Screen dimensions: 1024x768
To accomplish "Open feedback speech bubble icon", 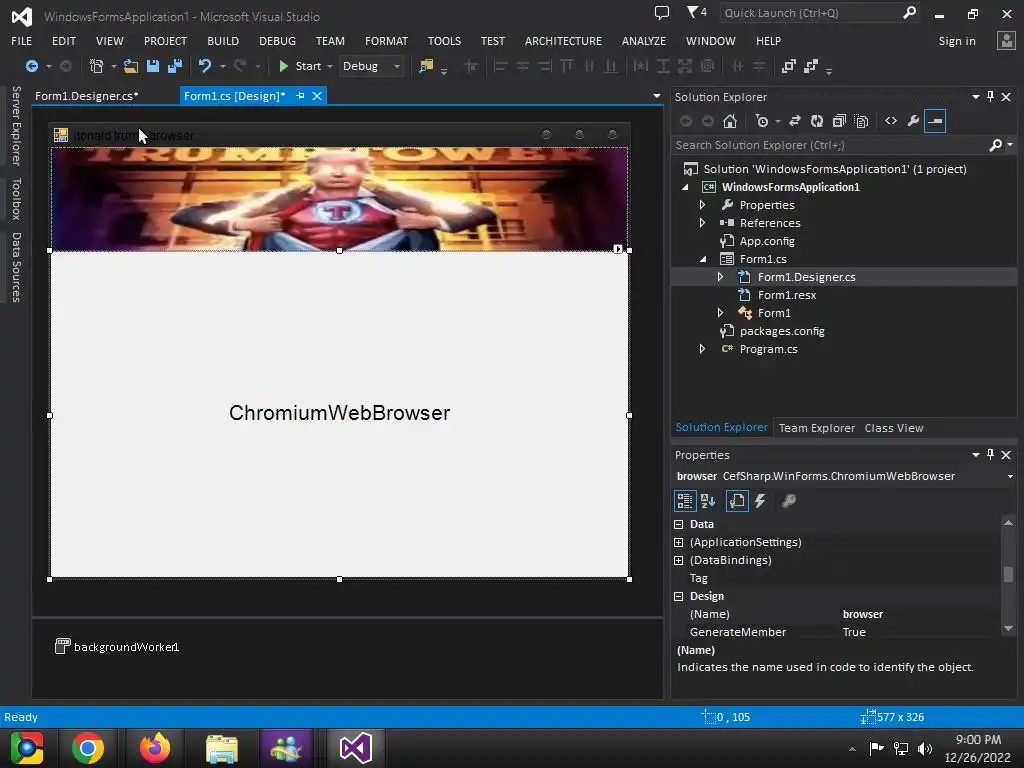I will click(x=662, y=12).
